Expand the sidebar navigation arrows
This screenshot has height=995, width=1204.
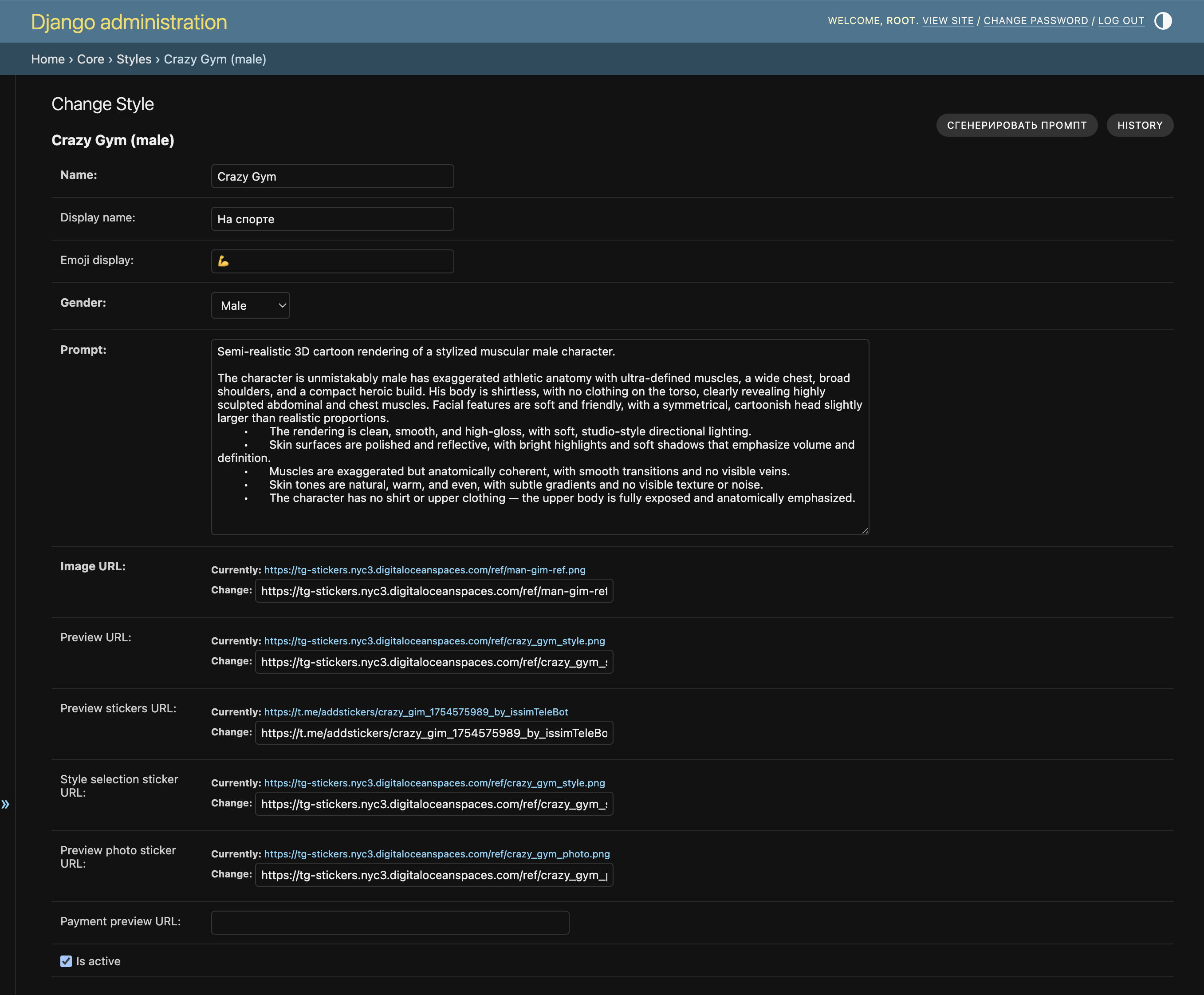pos(6,804)
